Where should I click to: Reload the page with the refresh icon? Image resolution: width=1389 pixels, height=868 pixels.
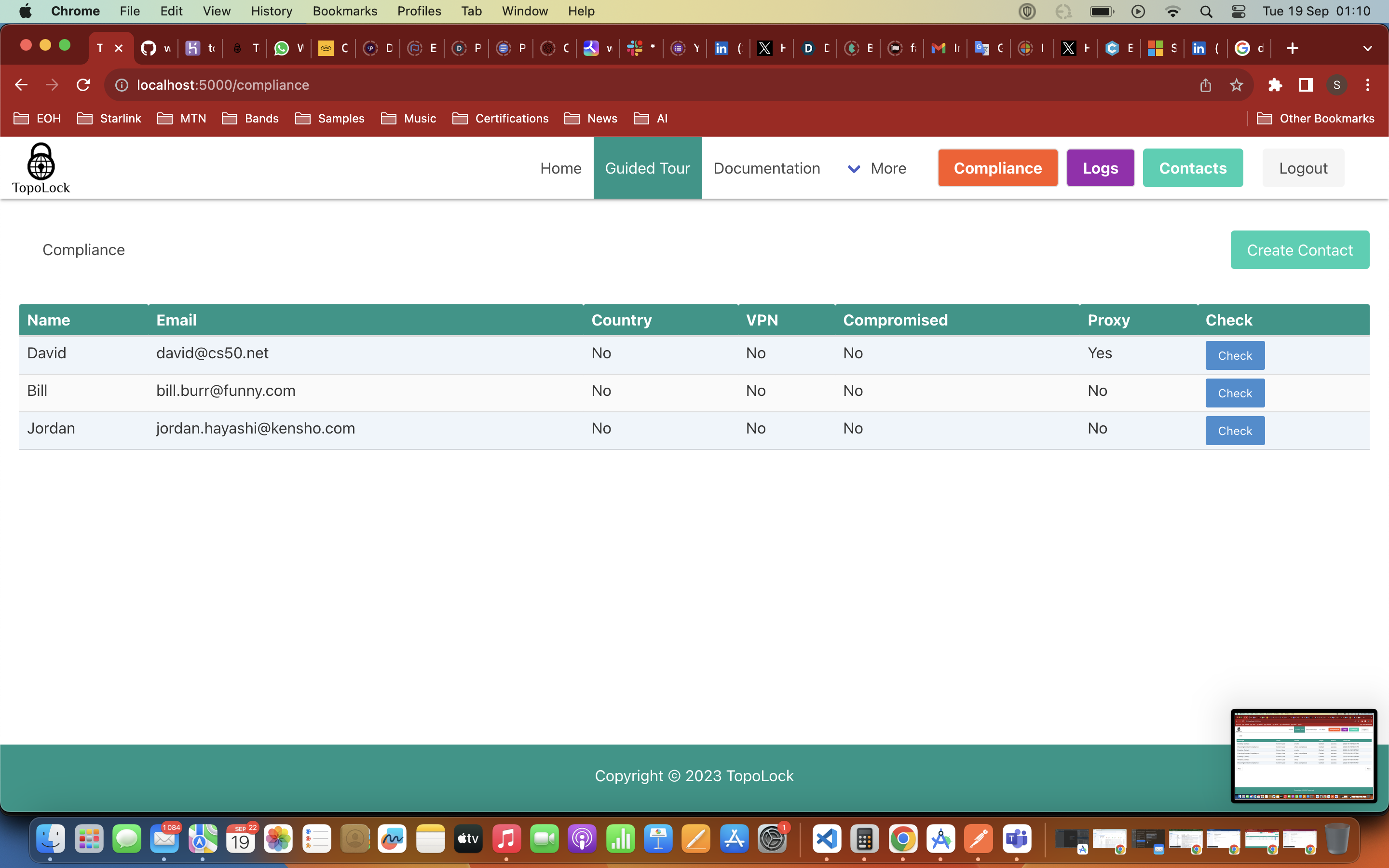pos(83,85)
